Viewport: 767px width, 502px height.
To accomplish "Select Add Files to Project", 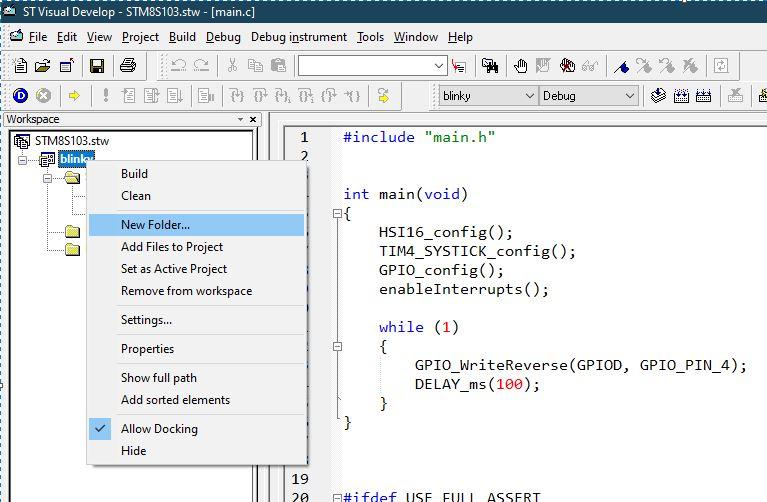I will pos(196,247).
